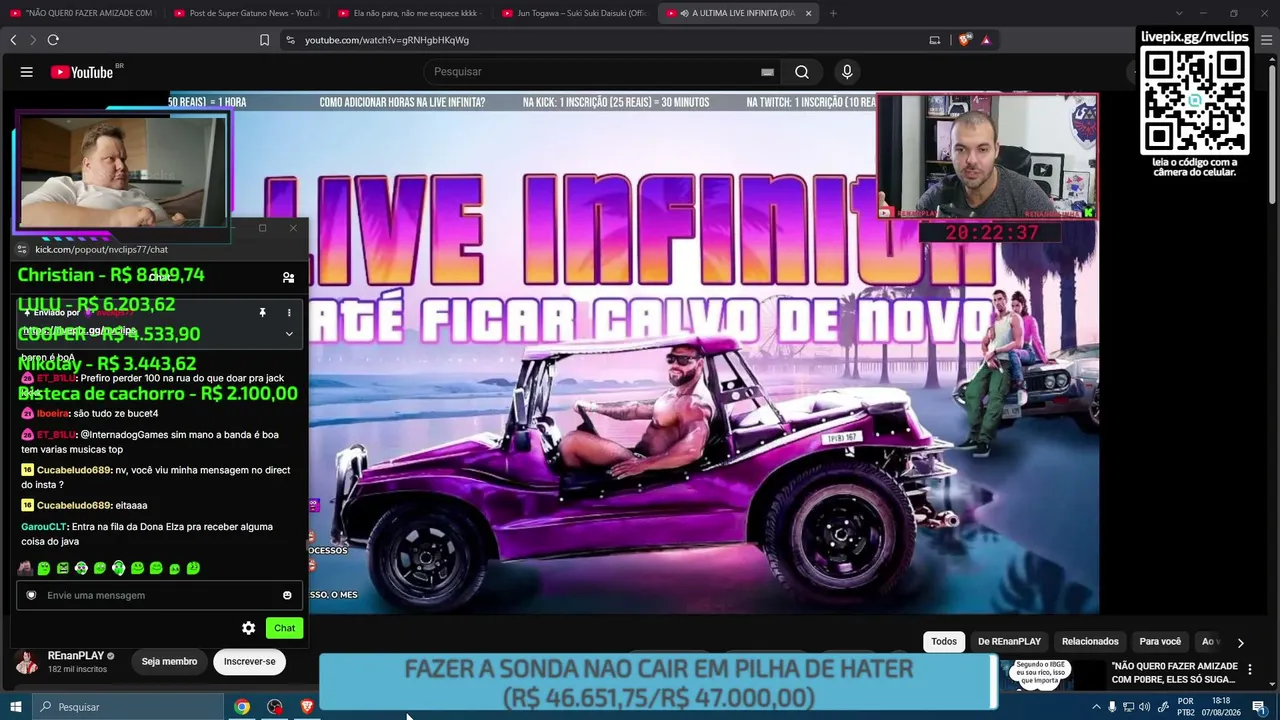This screenshot has height=720, width=1280.
Task: Select the 'De REnanPLAY' filter chip
Action: coord(1009,642)
